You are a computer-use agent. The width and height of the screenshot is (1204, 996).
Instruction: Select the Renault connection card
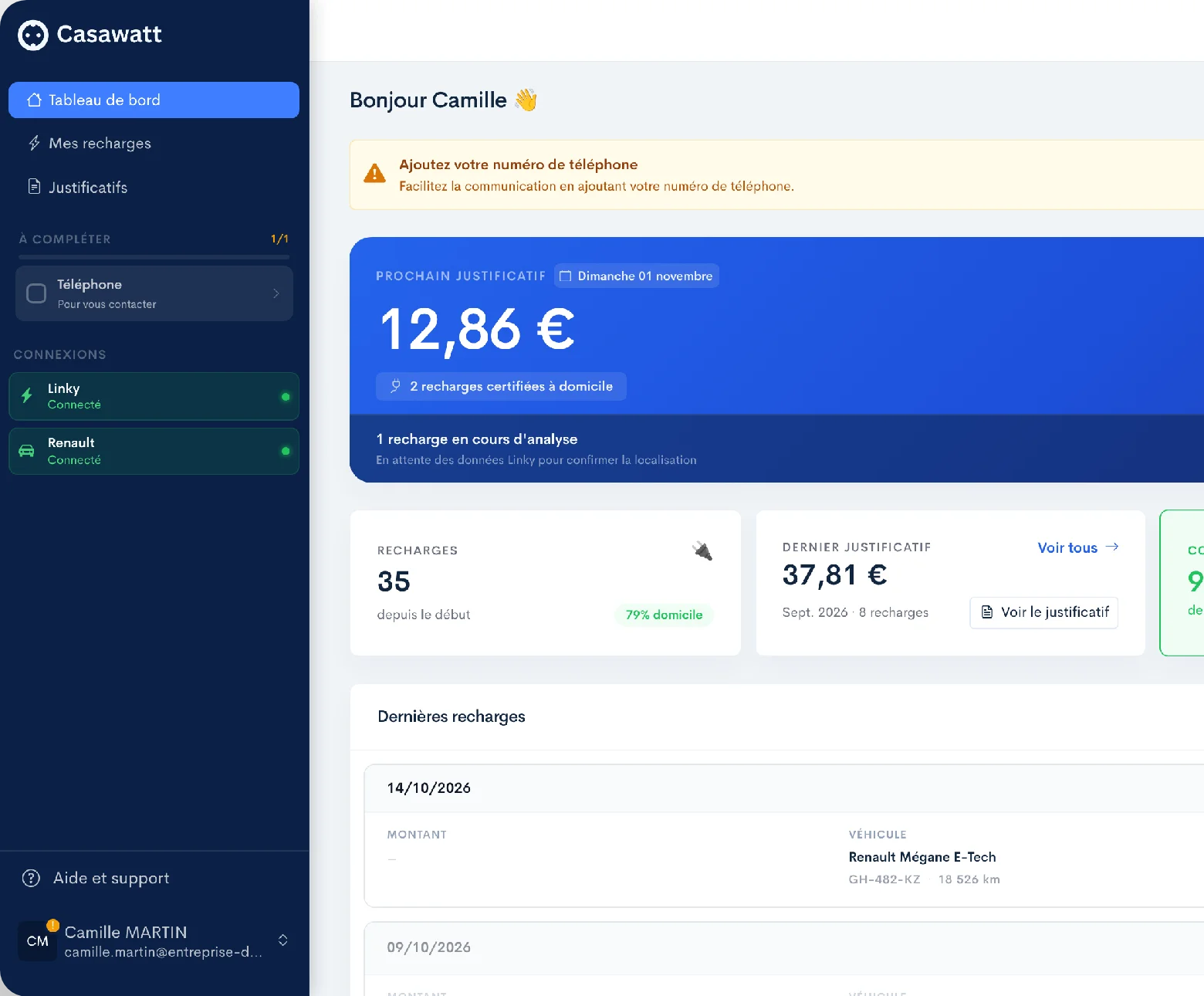pyautogui.click(x=154, y=451)
